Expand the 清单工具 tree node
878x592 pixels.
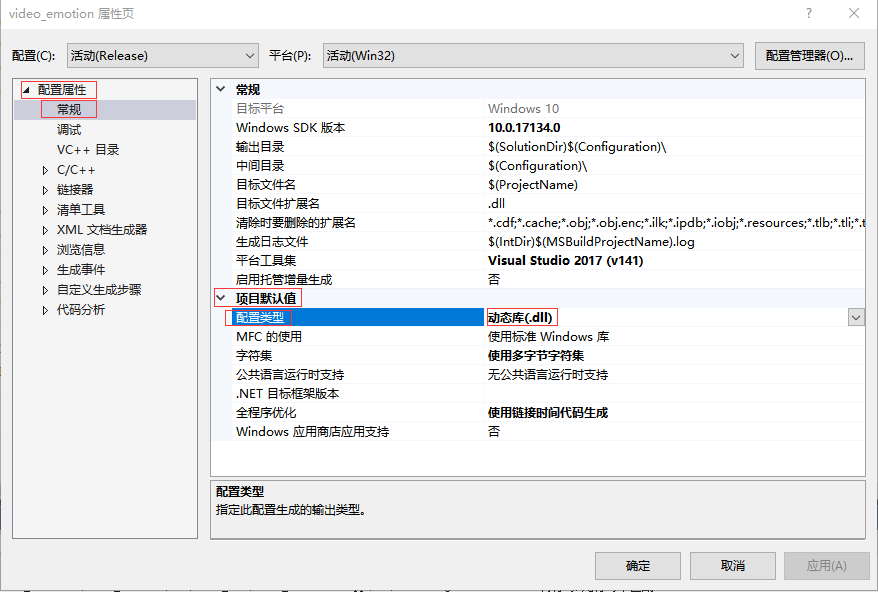pos(45,211)
